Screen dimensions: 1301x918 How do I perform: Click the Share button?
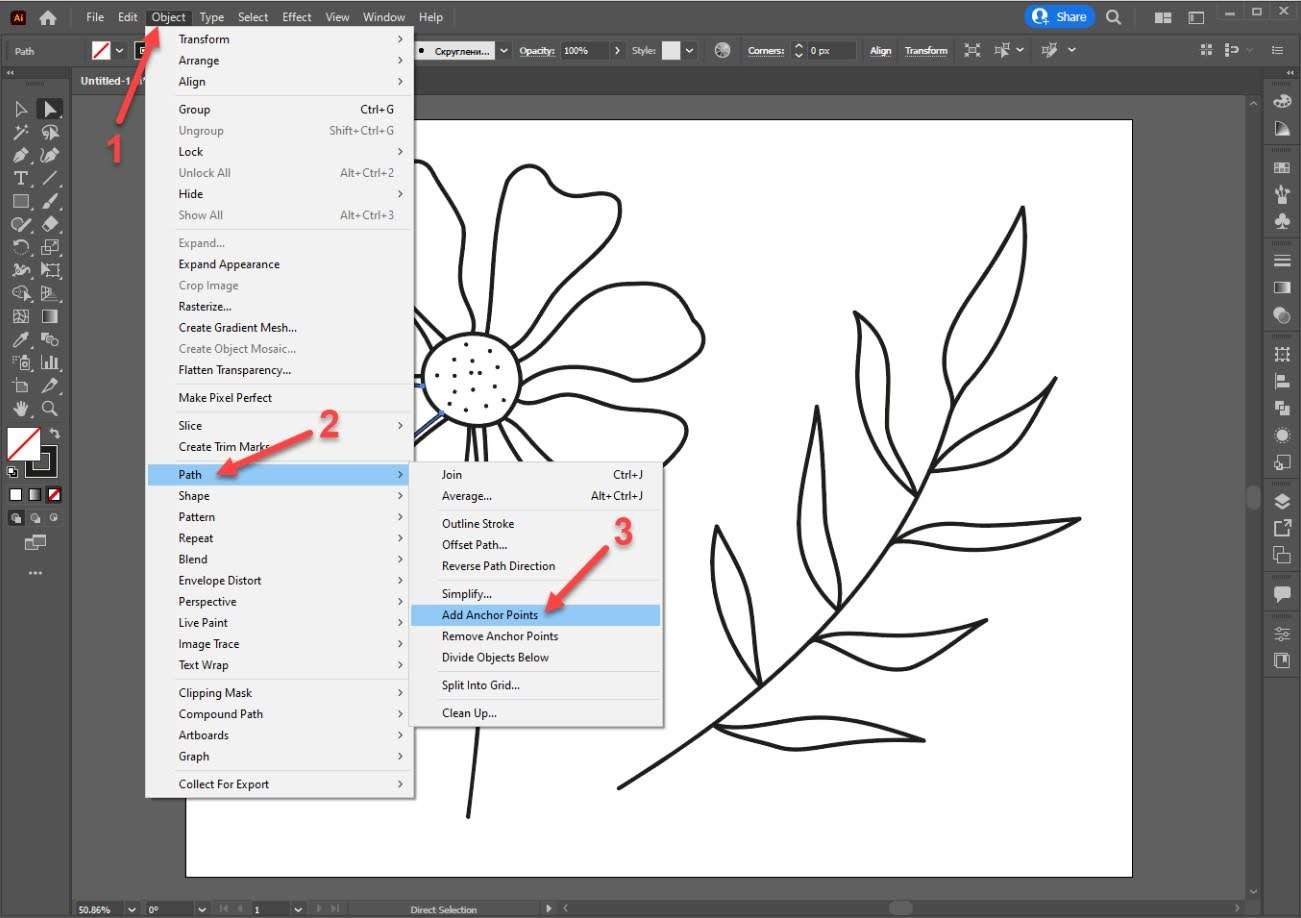point(1060,16)
